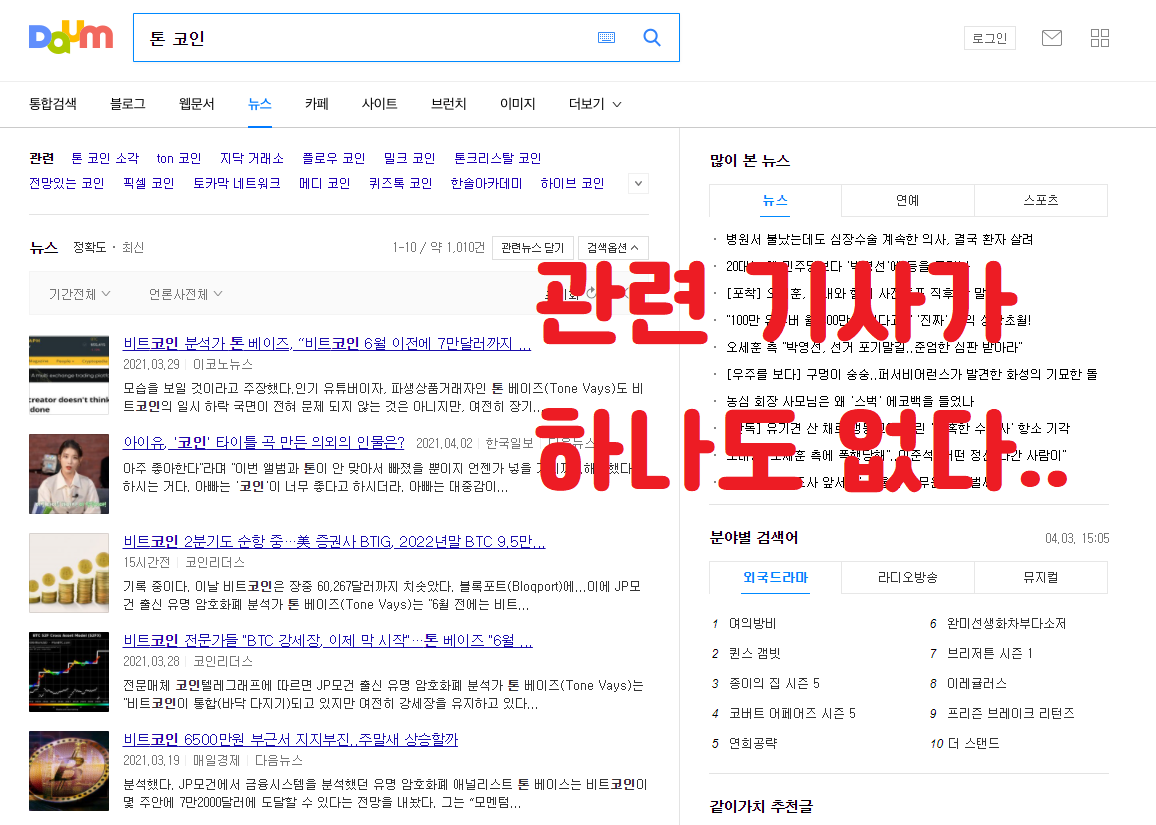Open ranked keyword 완미선생화차부다소저

click(x=1006, y=624)
